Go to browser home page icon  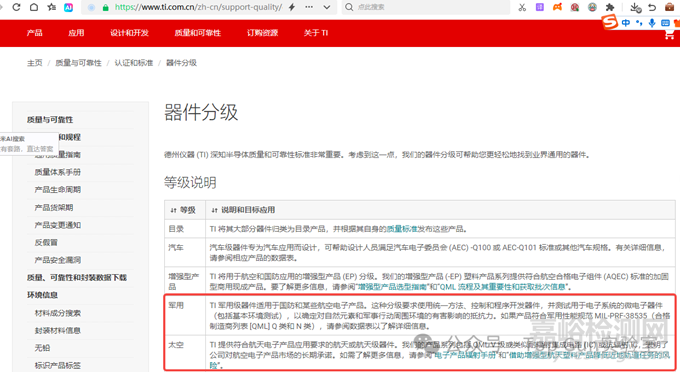[x=34, y=7]
